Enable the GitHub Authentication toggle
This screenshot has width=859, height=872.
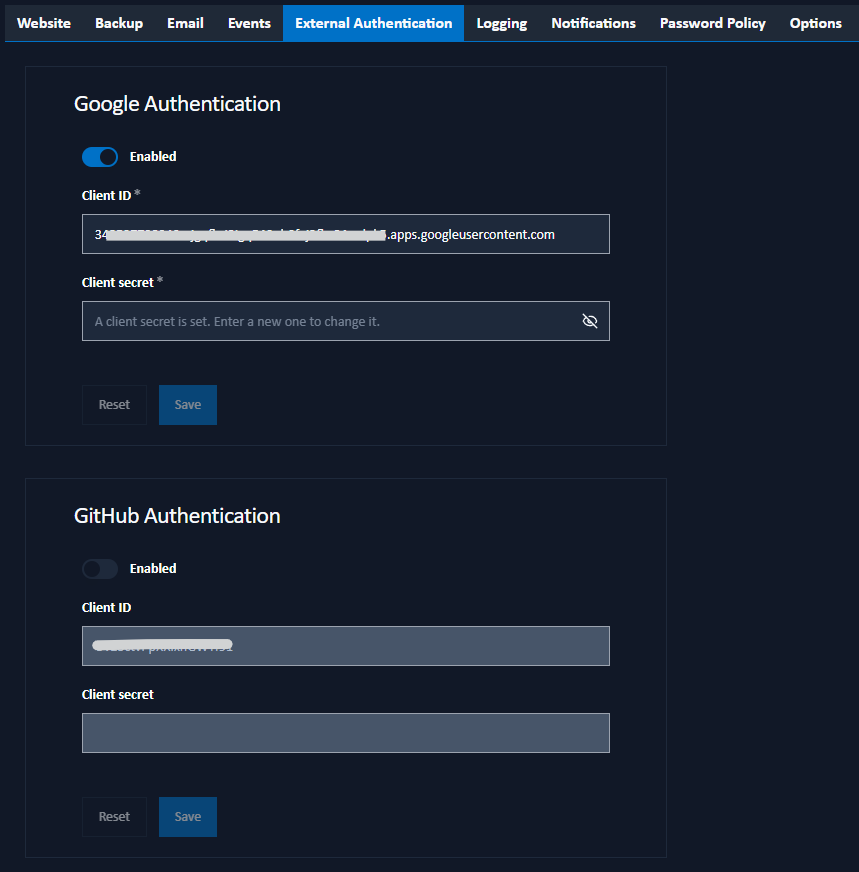tap(100, 569)
